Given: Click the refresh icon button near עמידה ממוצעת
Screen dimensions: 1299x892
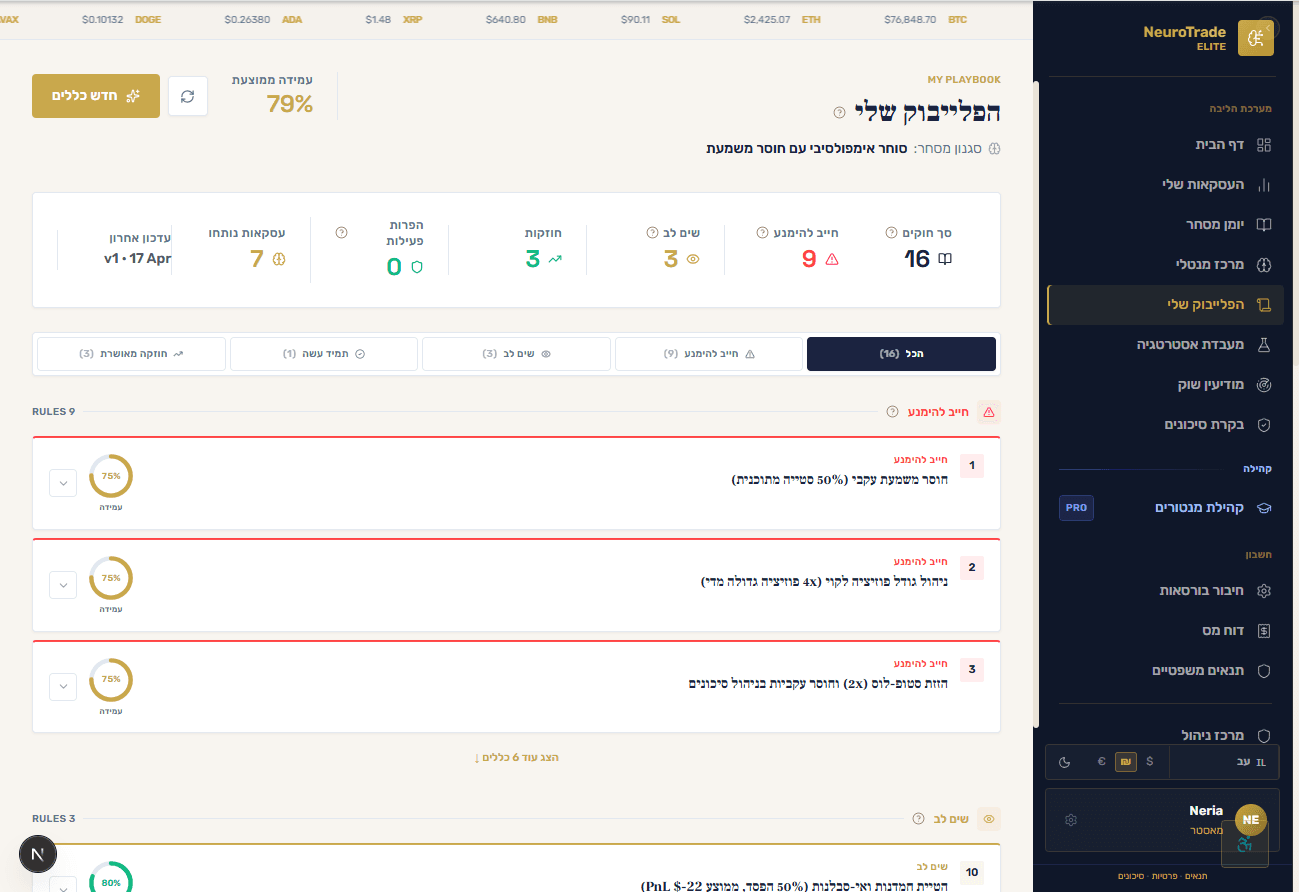Looking at the screenshot, I should (x=188, y=96).
